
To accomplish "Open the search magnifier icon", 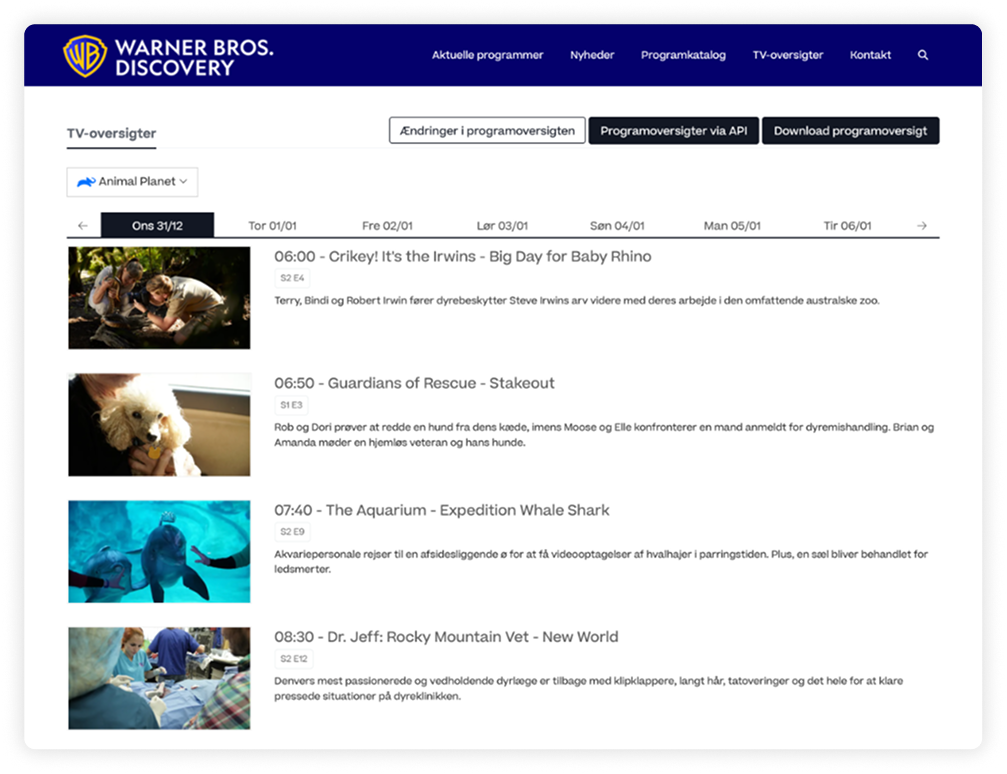I will pos(922,55).
